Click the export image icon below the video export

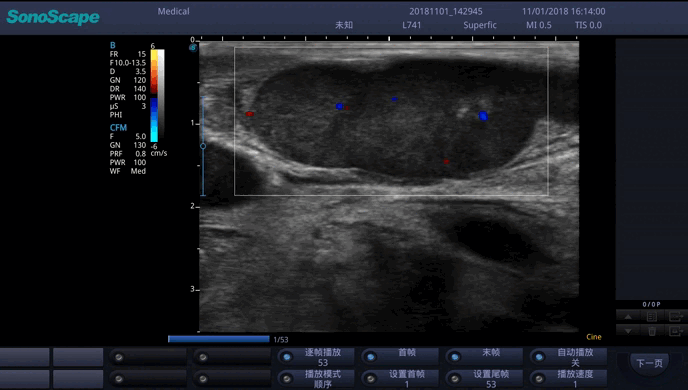tap(676, 331)
